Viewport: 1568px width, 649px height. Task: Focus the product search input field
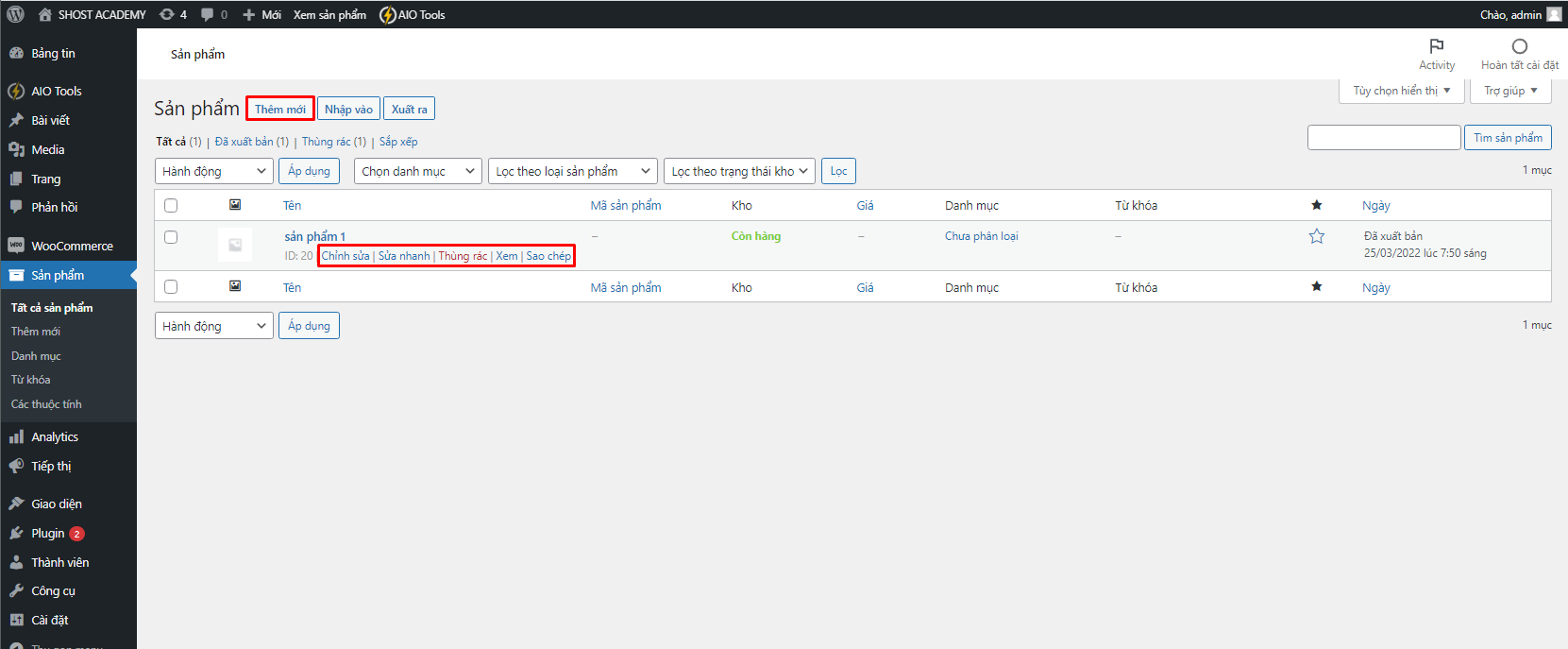point(1384,138)
